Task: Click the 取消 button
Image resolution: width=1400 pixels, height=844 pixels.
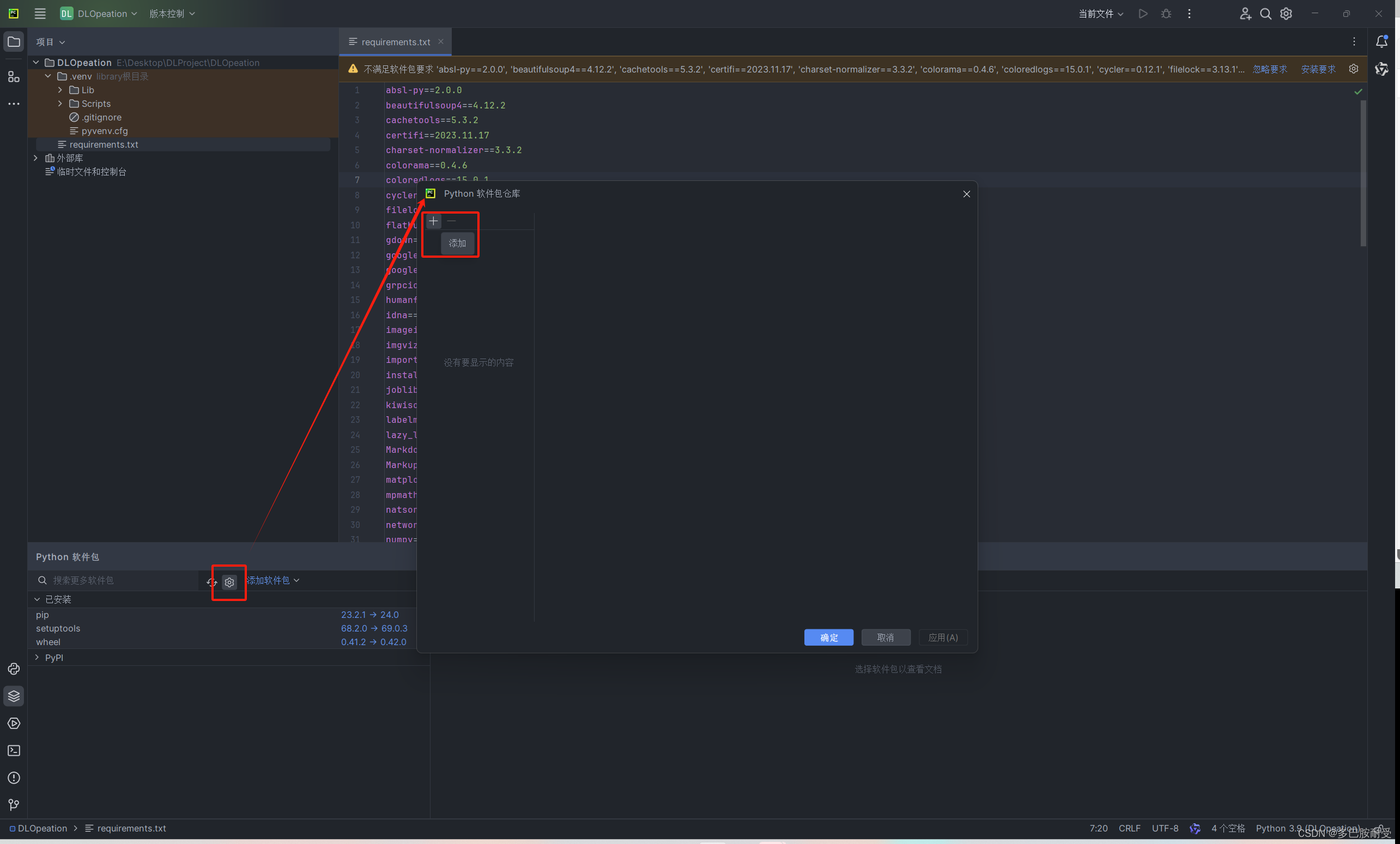Action: pos(886,637)
